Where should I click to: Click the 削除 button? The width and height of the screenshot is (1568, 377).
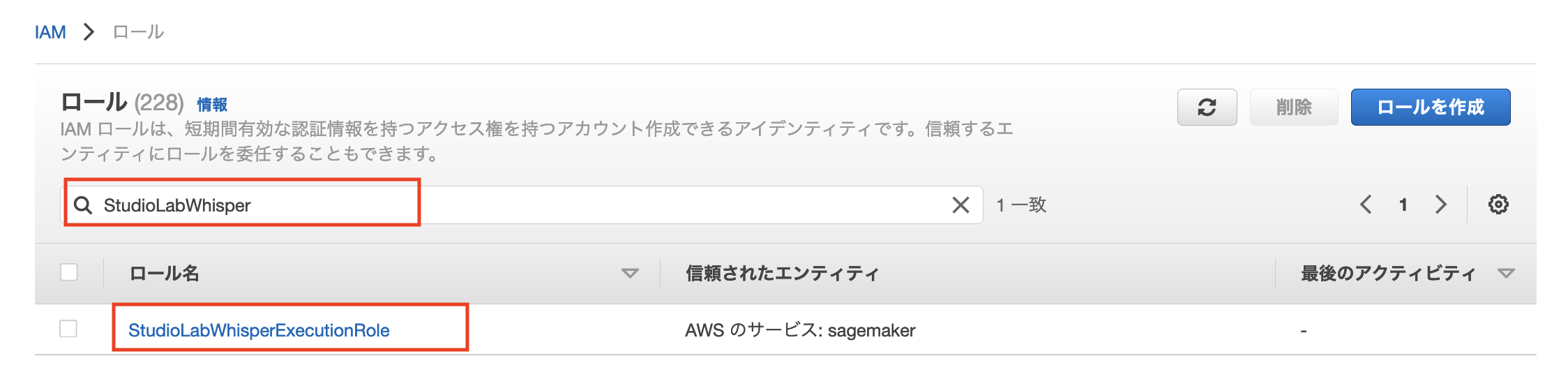point(1294,107)
